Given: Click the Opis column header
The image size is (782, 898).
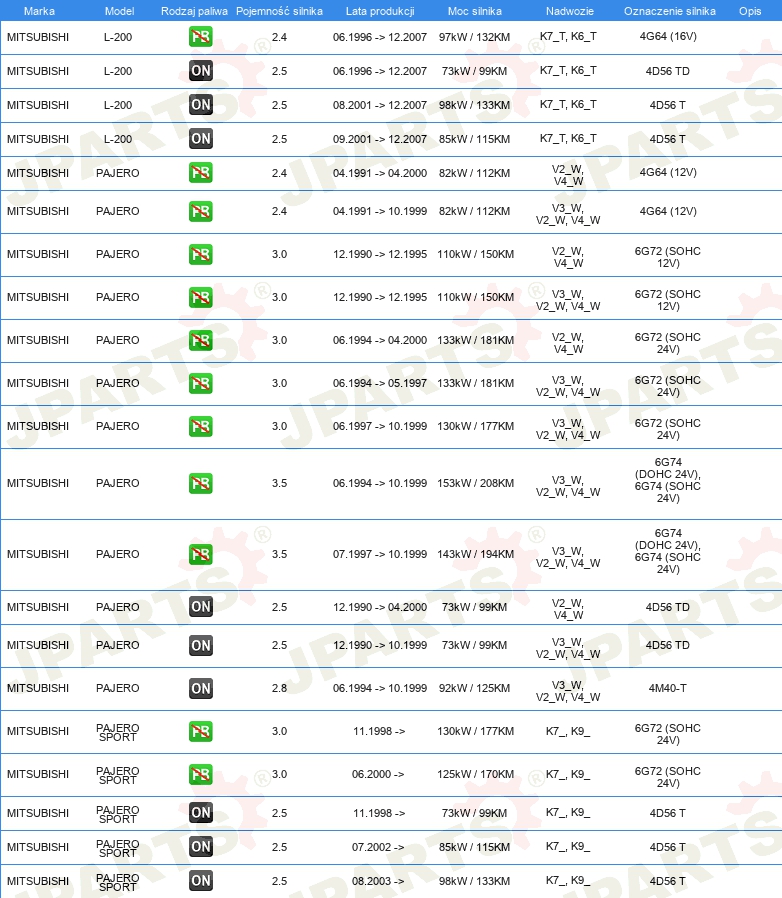Looking at the screenshot, I should pos(750,11).
